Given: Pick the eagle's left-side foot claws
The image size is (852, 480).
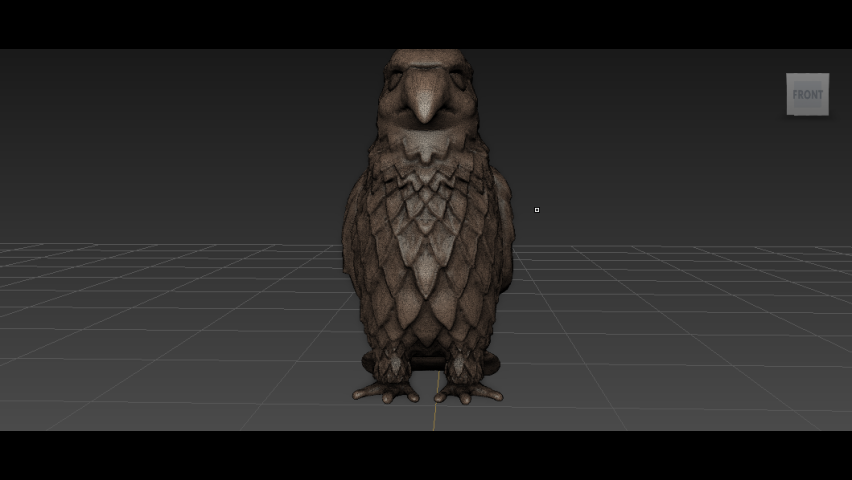Looking at the screenshot, I should (x=387, y=392).
